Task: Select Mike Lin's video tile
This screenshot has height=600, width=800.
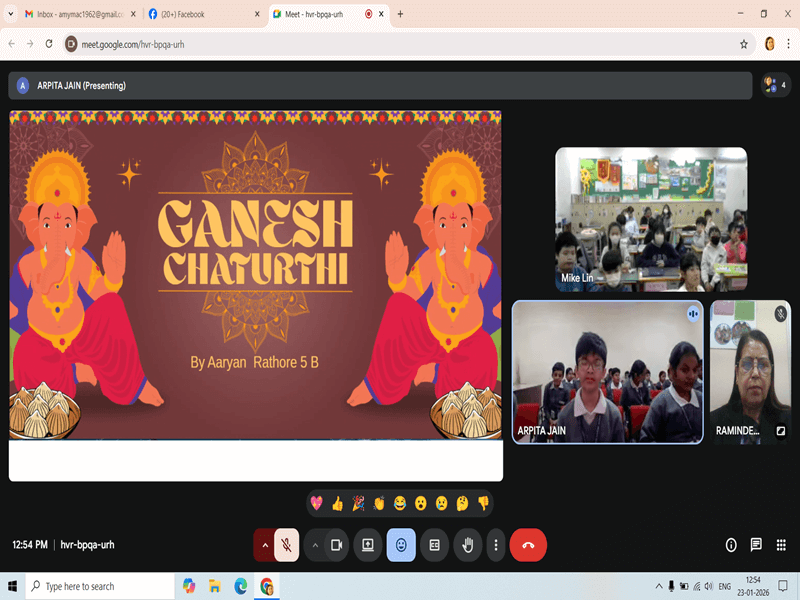Action: [x=651, y=219]
